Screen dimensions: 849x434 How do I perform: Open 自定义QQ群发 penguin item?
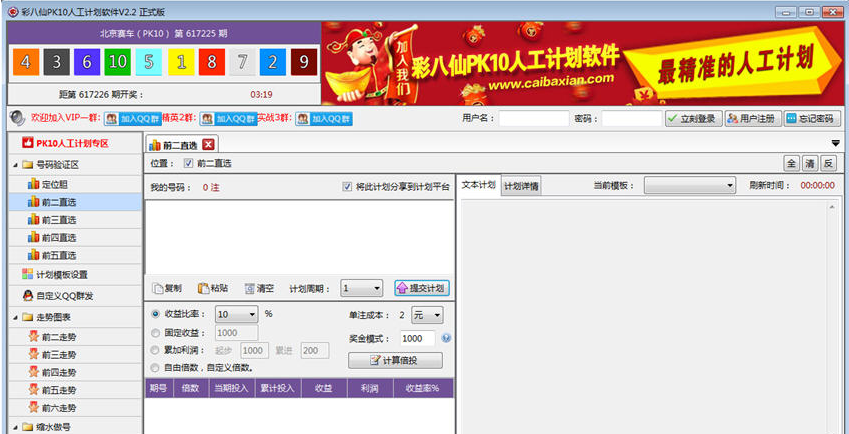[76, 296]
